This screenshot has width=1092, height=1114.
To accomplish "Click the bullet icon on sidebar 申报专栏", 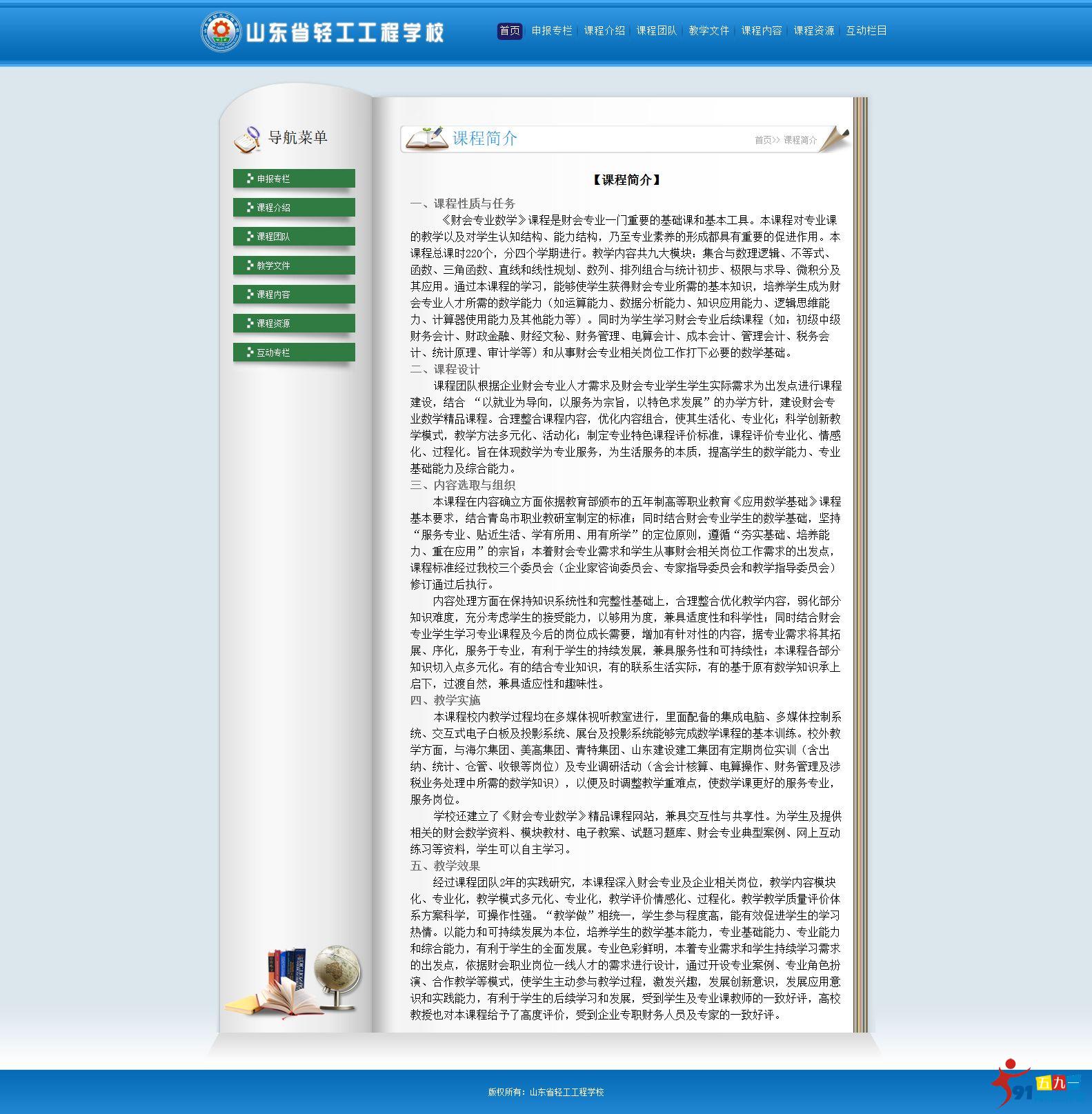I will point(250,179).
